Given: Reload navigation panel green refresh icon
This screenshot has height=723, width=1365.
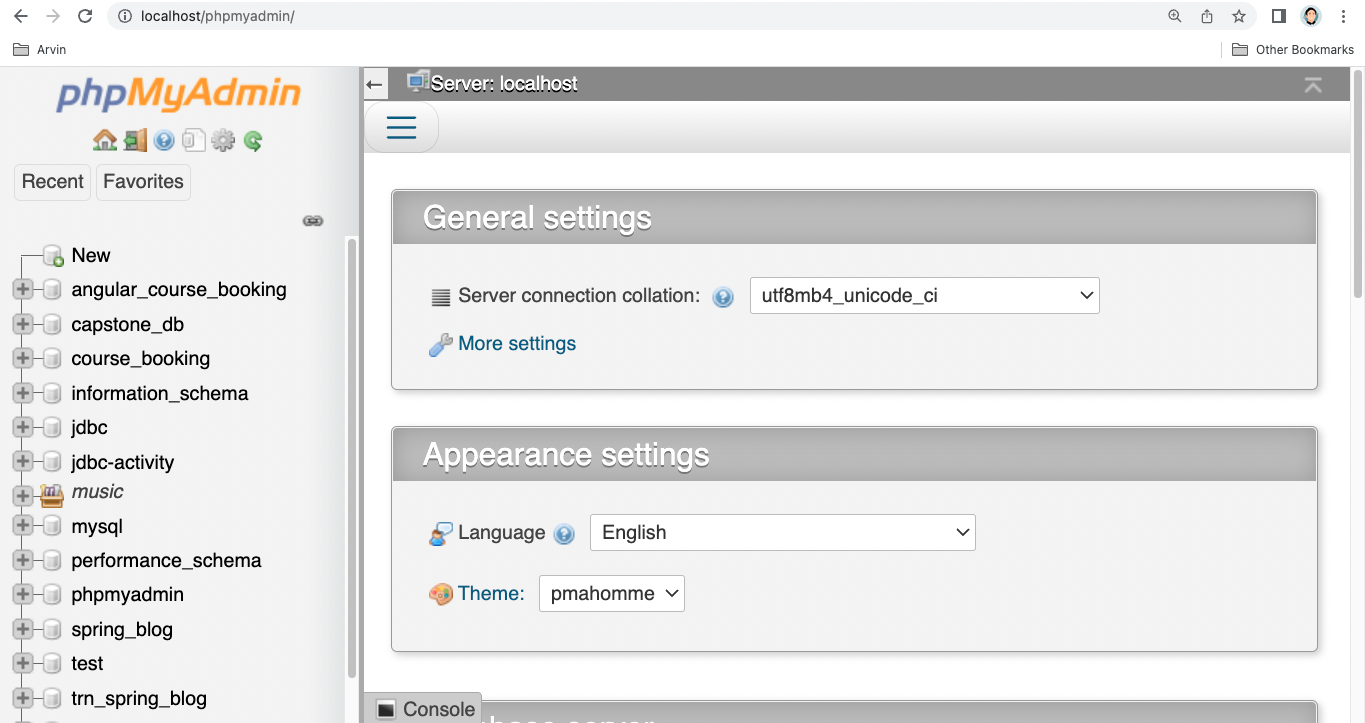Looking at the screenshot, I should (x=253, y=141).
